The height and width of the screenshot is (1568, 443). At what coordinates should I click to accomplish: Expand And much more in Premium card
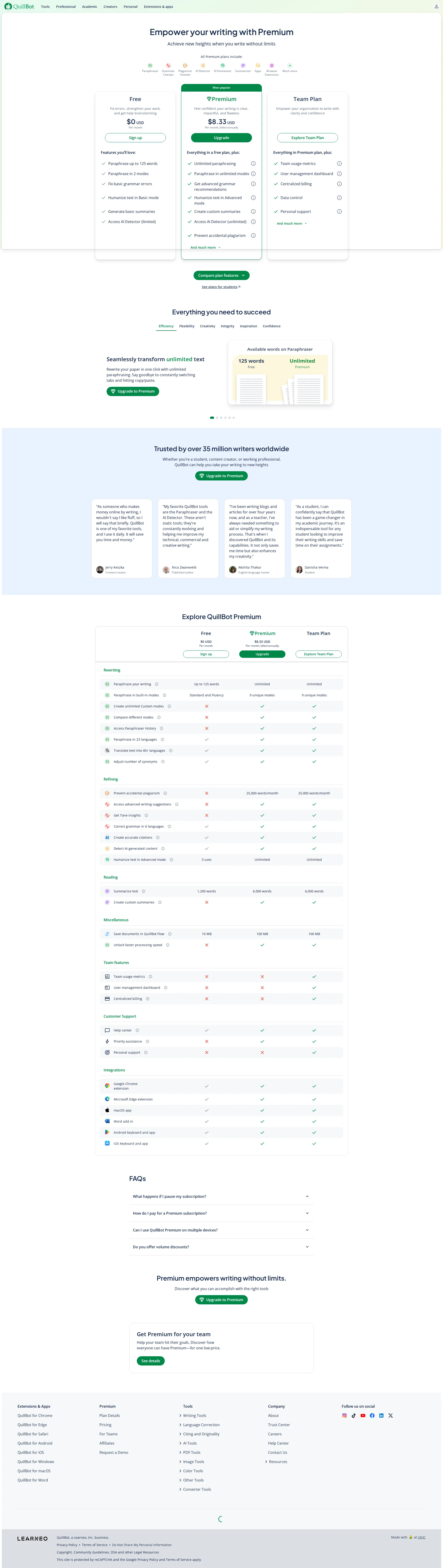(x=206, y=248)
